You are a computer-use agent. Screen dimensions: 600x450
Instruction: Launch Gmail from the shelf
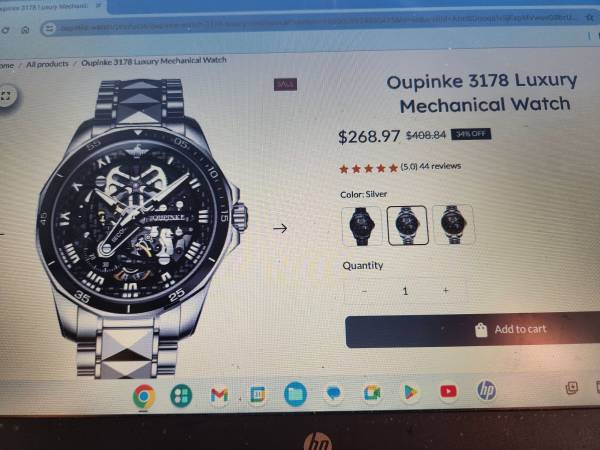point(219,395)
